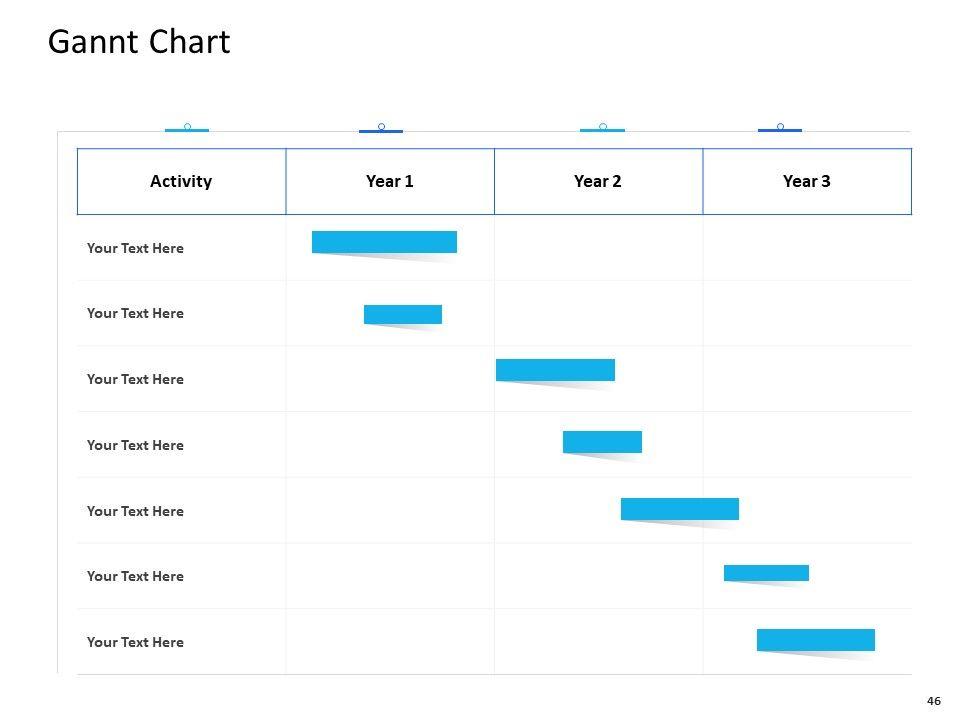Click the fourth row's Gantt bar
This screenshot has height=720, width=960.
pos(602,442)
